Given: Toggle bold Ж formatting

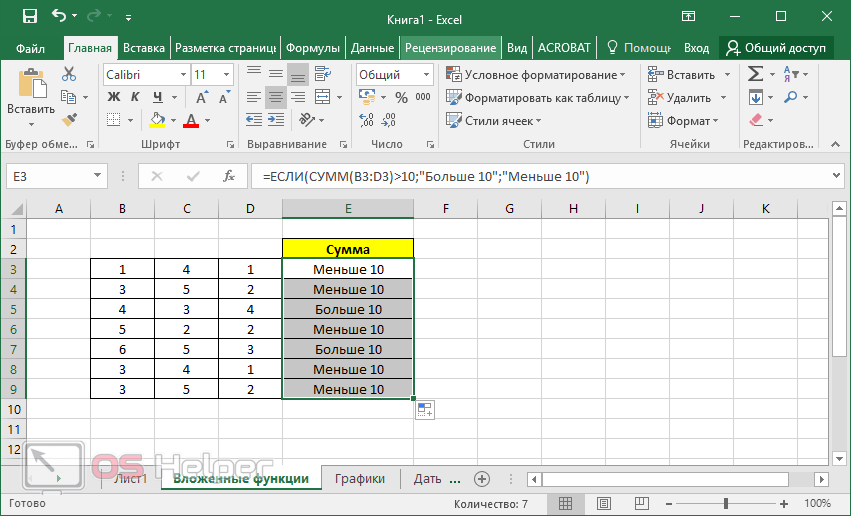Looking at the screenshot, I should [x=113, y=97].
